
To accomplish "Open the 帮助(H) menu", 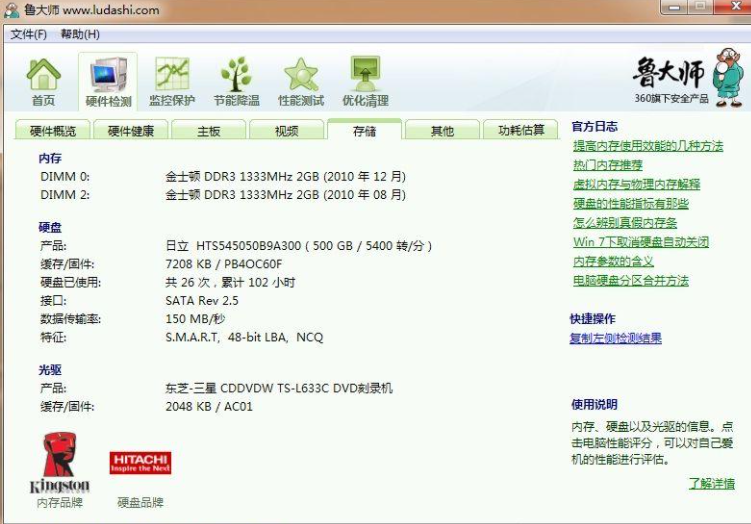I will pyautogui.click(x=80, y=34).
